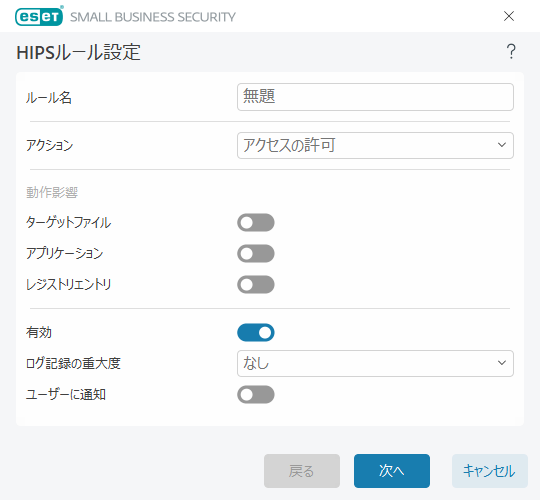Click the ログ記録の重大度 label

click(73, 363)
